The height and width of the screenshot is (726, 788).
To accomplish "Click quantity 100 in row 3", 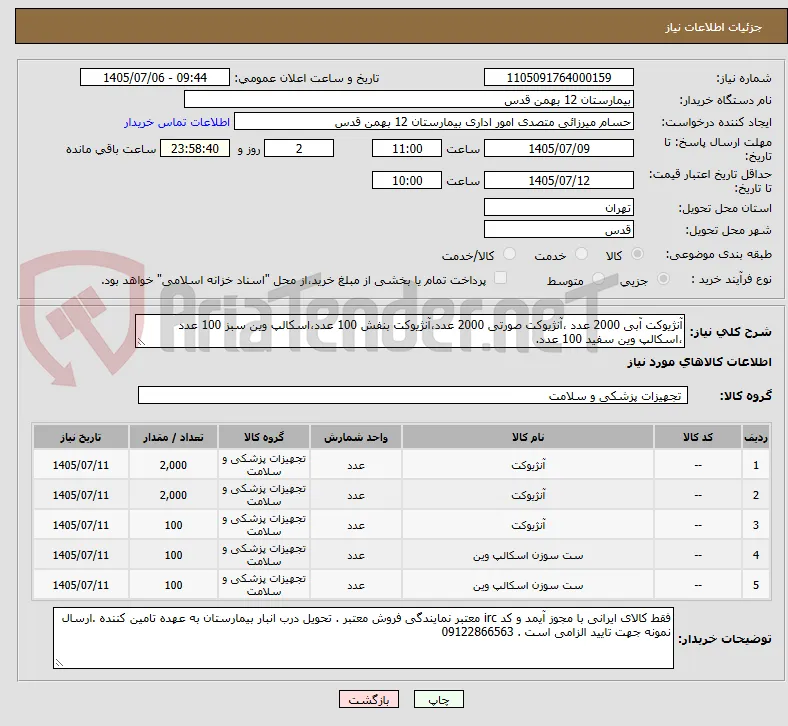I will tap(173, 525).
